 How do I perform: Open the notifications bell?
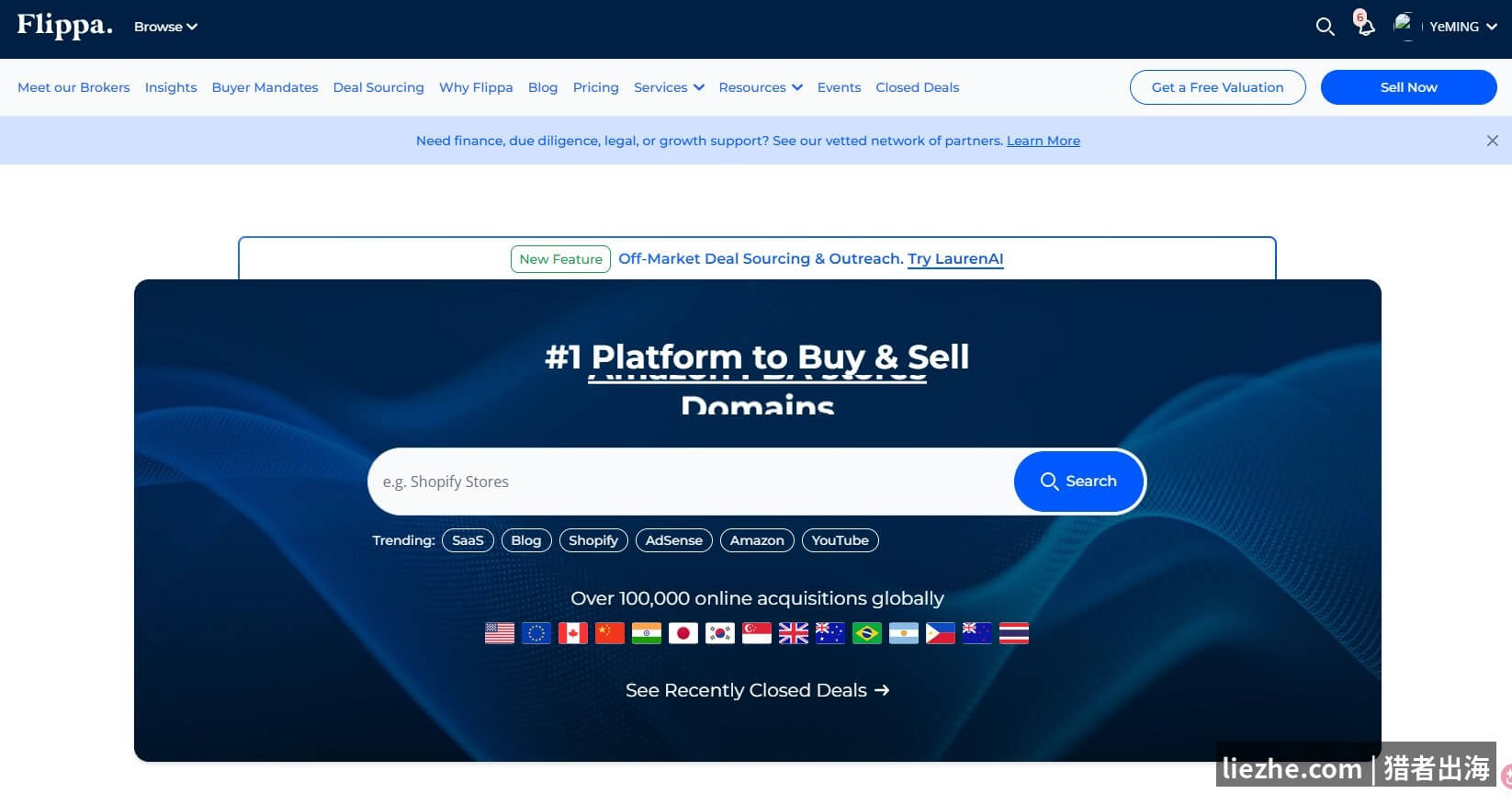pyautogui.click(x=1365, y=25)
